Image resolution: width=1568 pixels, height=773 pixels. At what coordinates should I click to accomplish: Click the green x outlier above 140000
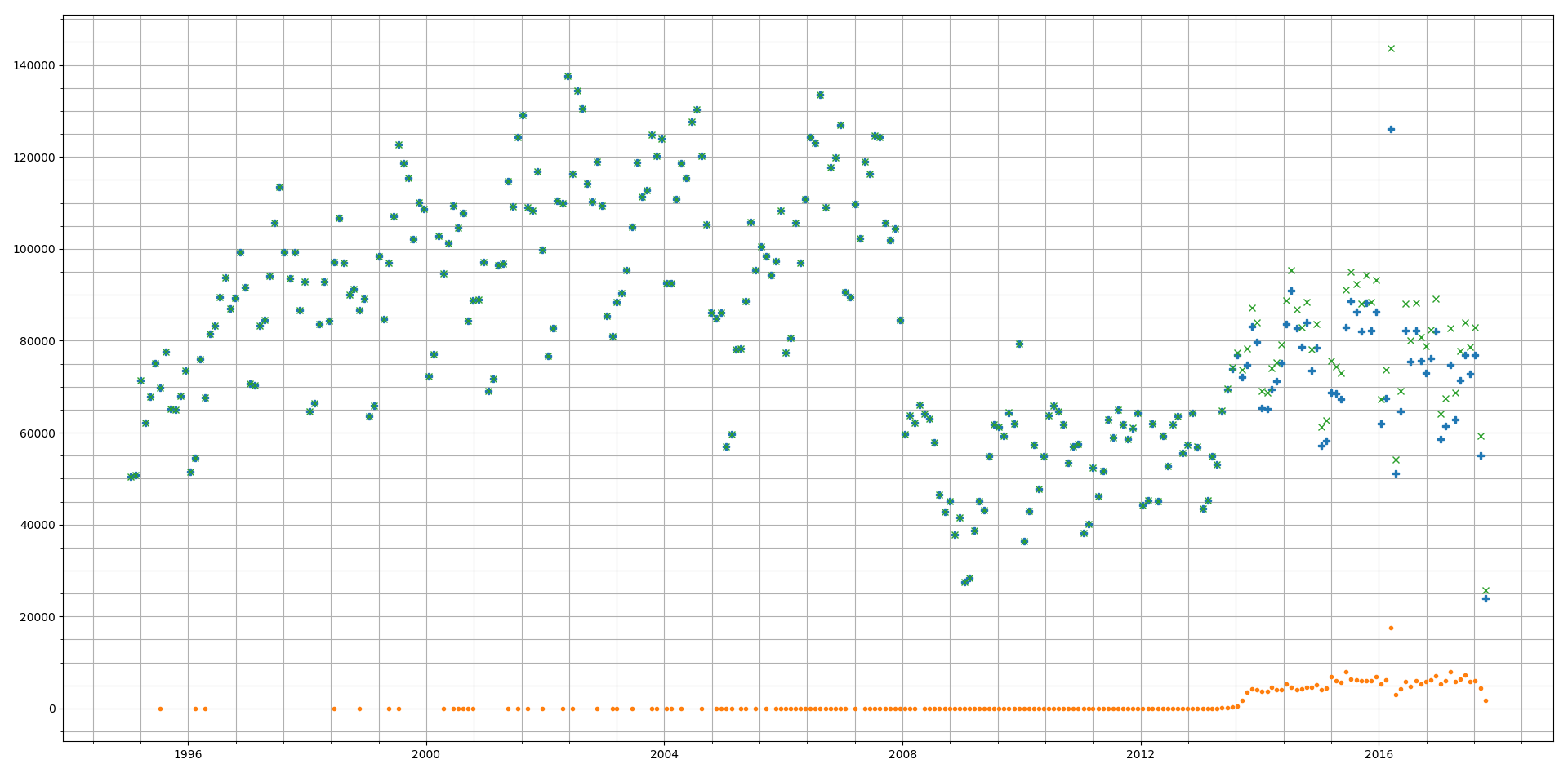(1391, 48)
